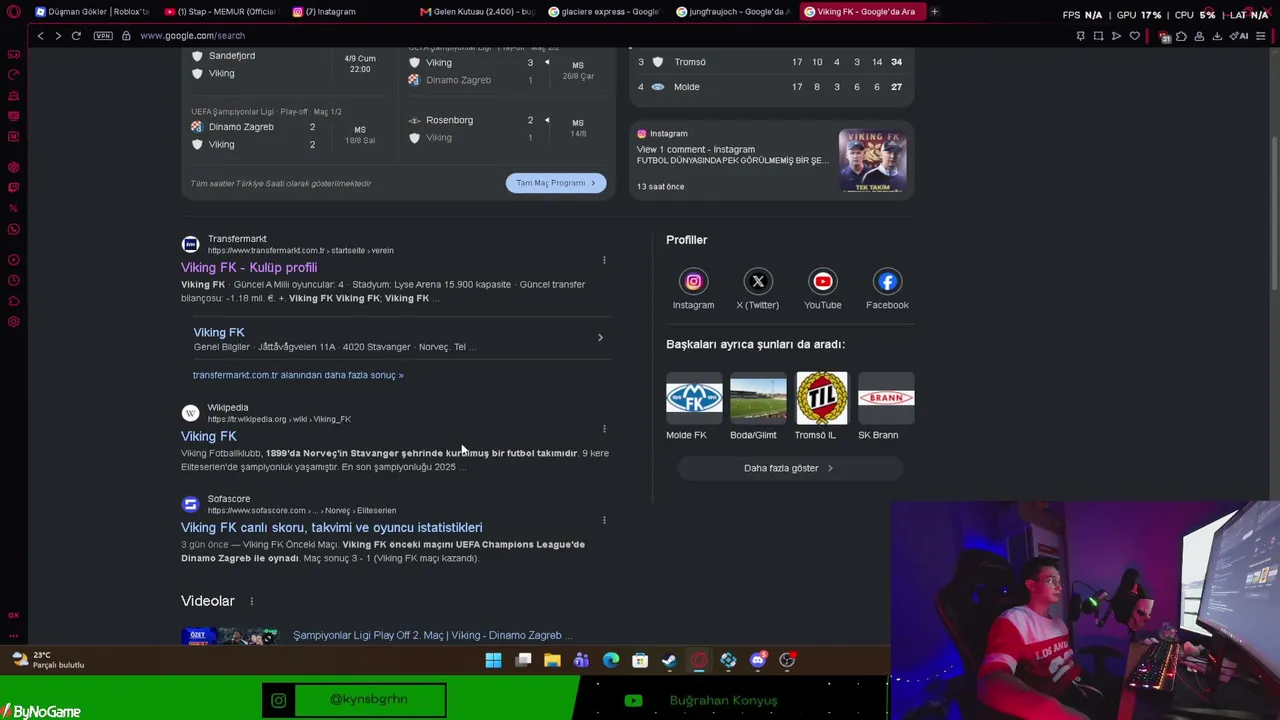
Task: Click the www.google.com/search address bar
Action: click(192, 36)
